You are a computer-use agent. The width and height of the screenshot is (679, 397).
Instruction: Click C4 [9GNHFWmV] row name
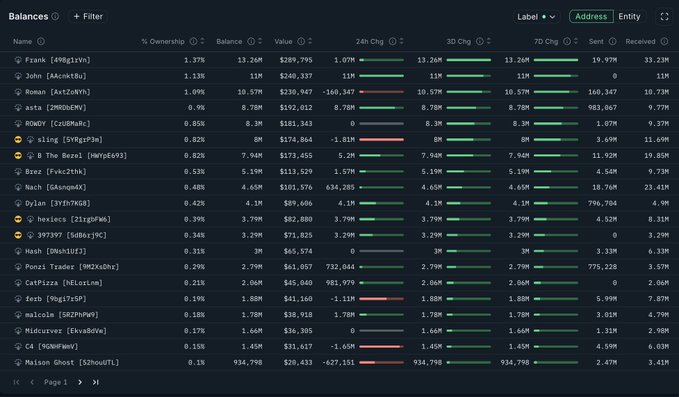[x=52, y=347]
